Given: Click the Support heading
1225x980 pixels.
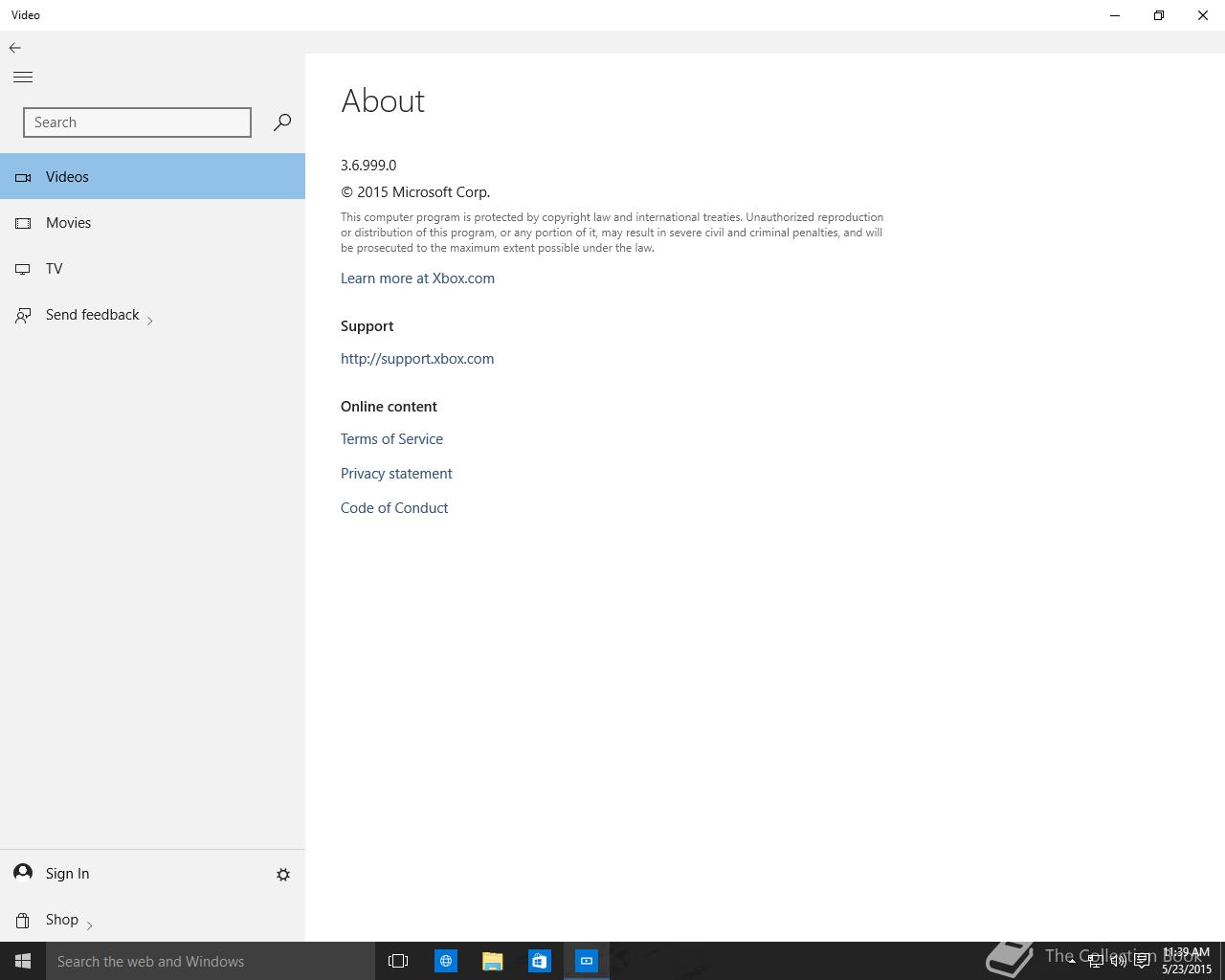Looking at the screenshot, I should [367, 325].
